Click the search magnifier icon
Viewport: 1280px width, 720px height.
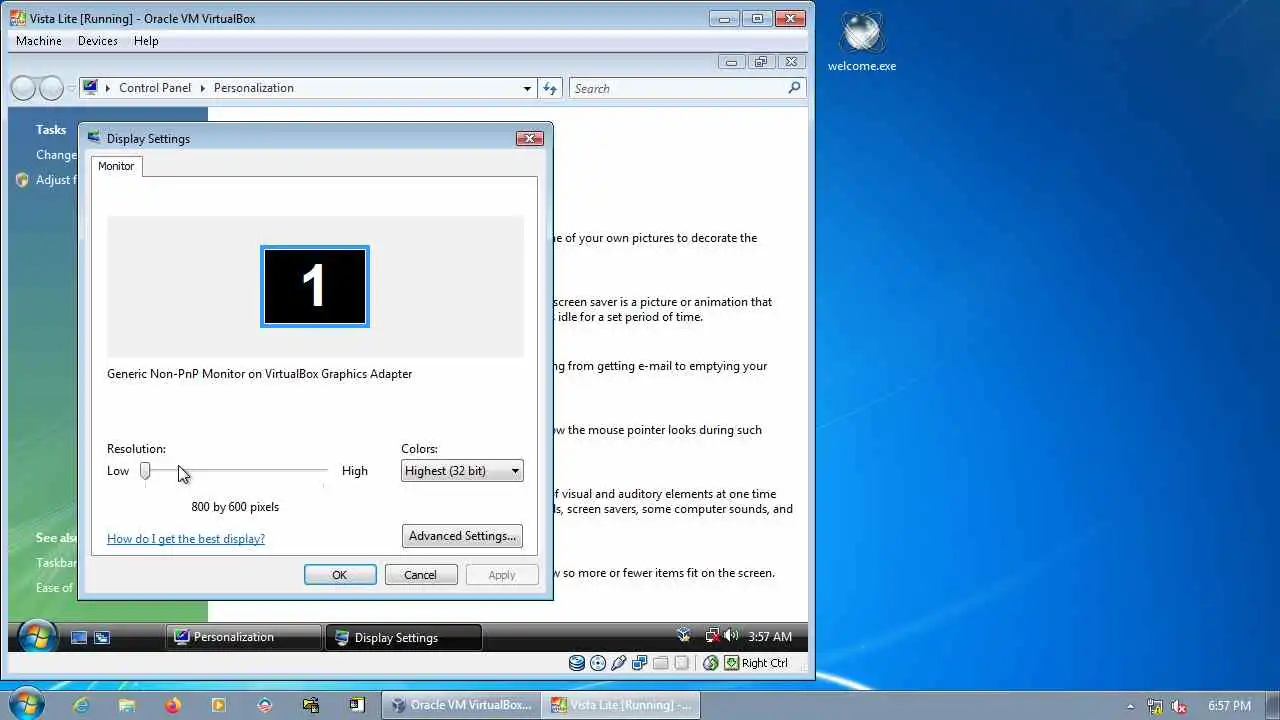point(795,88)
